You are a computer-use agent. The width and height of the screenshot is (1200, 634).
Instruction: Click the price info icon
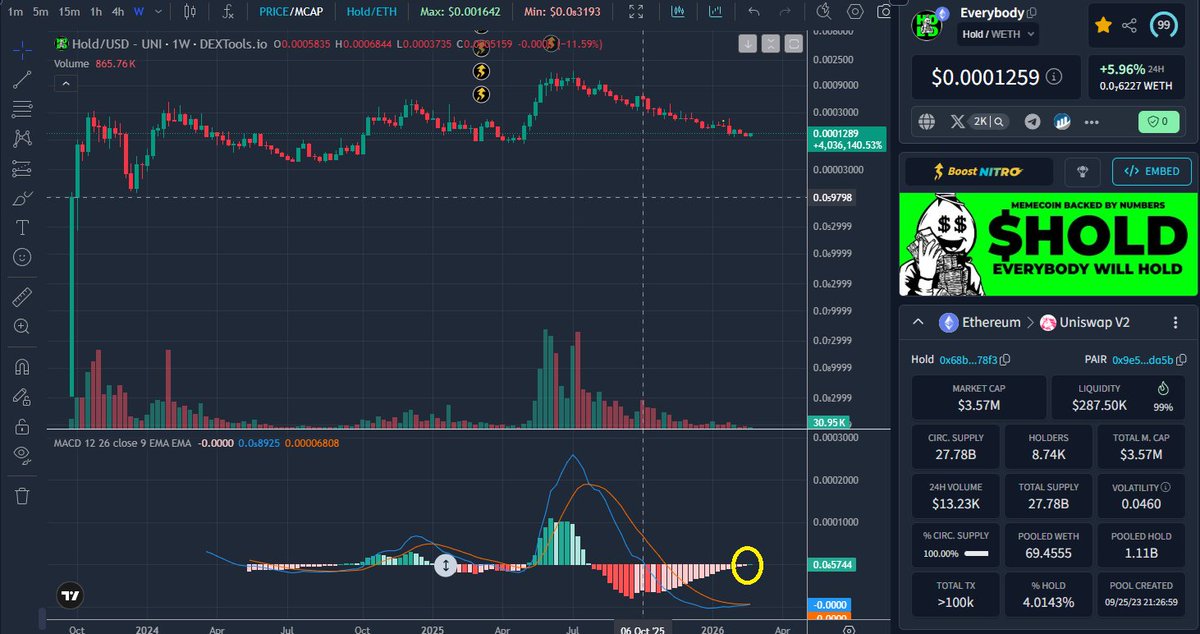pyautogui.click(x=1054, y=76)
